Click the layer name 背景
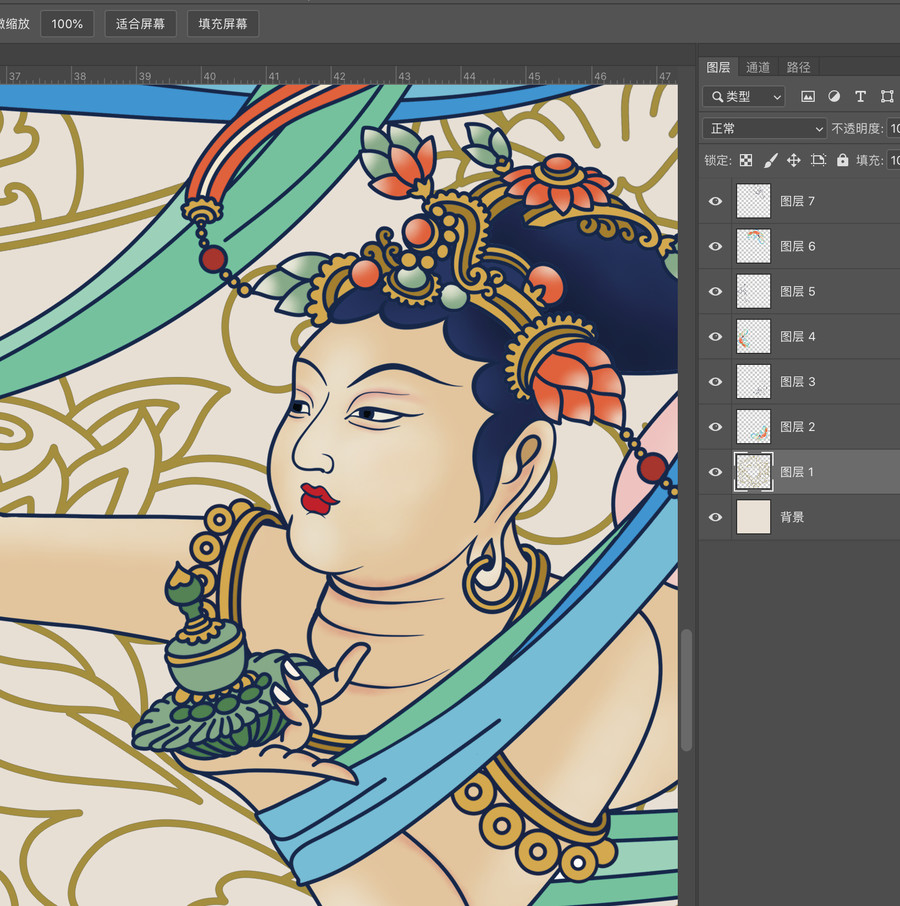The width and height of the screenshot is (900, 906). 792,517
